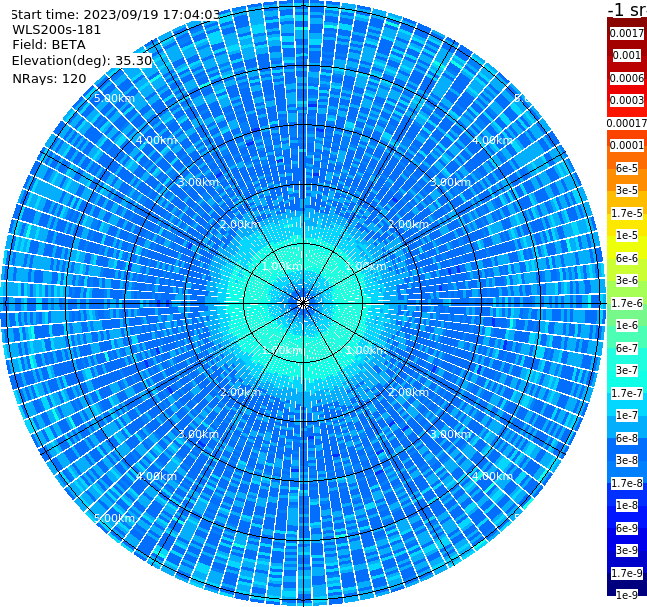Viewport: 647px width, 607px height.
Task: Pick the cyan '3e-7' colorbar segment
Action: point(627,370)
